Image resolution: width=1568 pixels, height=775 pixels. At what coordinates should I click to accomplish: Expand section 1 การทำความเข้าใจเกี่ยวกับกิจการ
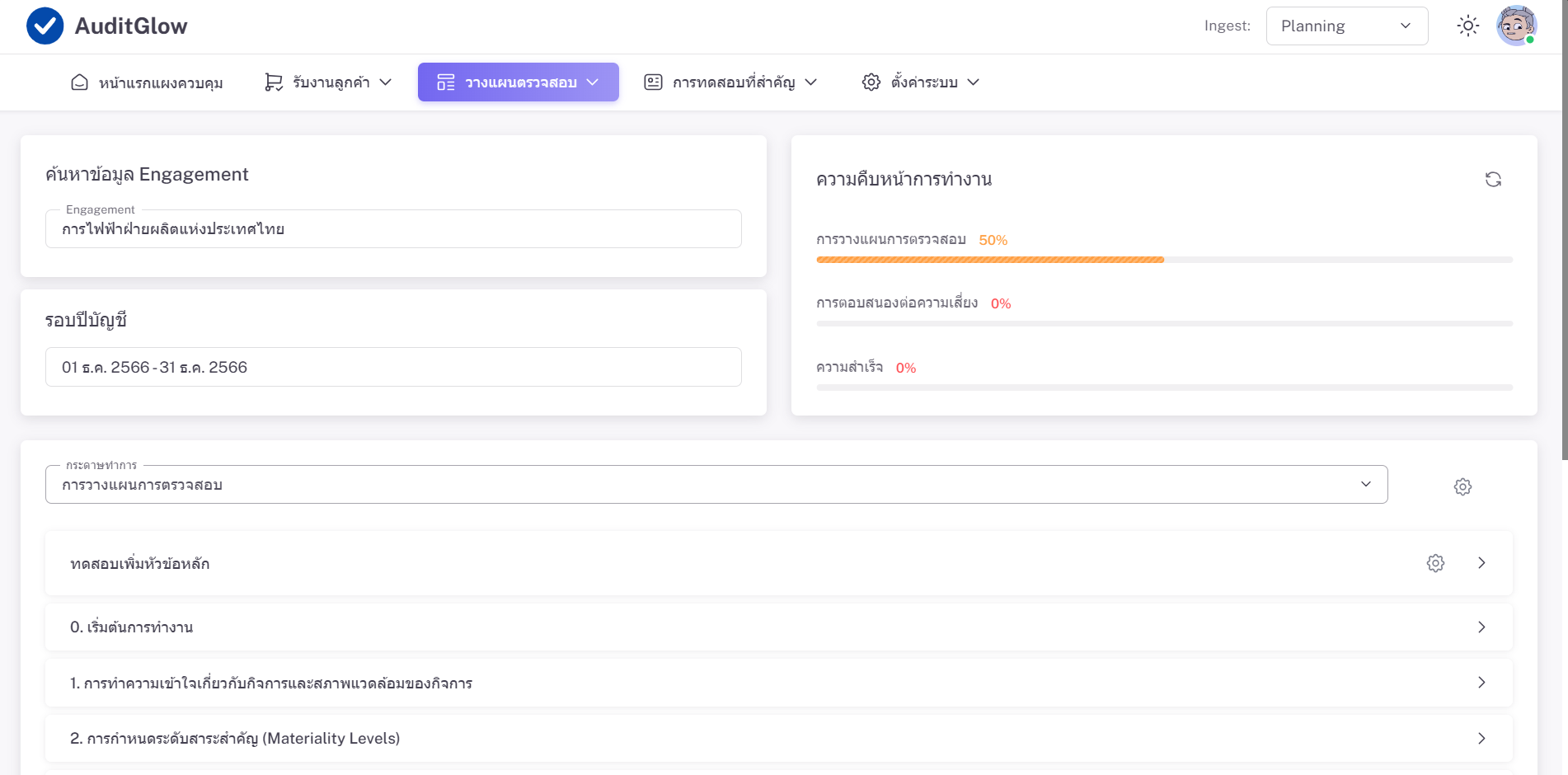(x=1481, y=683)
